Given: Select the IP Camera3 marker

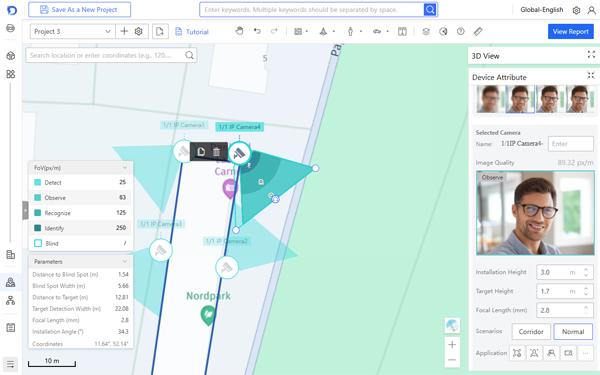Looking at the screenshot, I should [x=161, y=251].
